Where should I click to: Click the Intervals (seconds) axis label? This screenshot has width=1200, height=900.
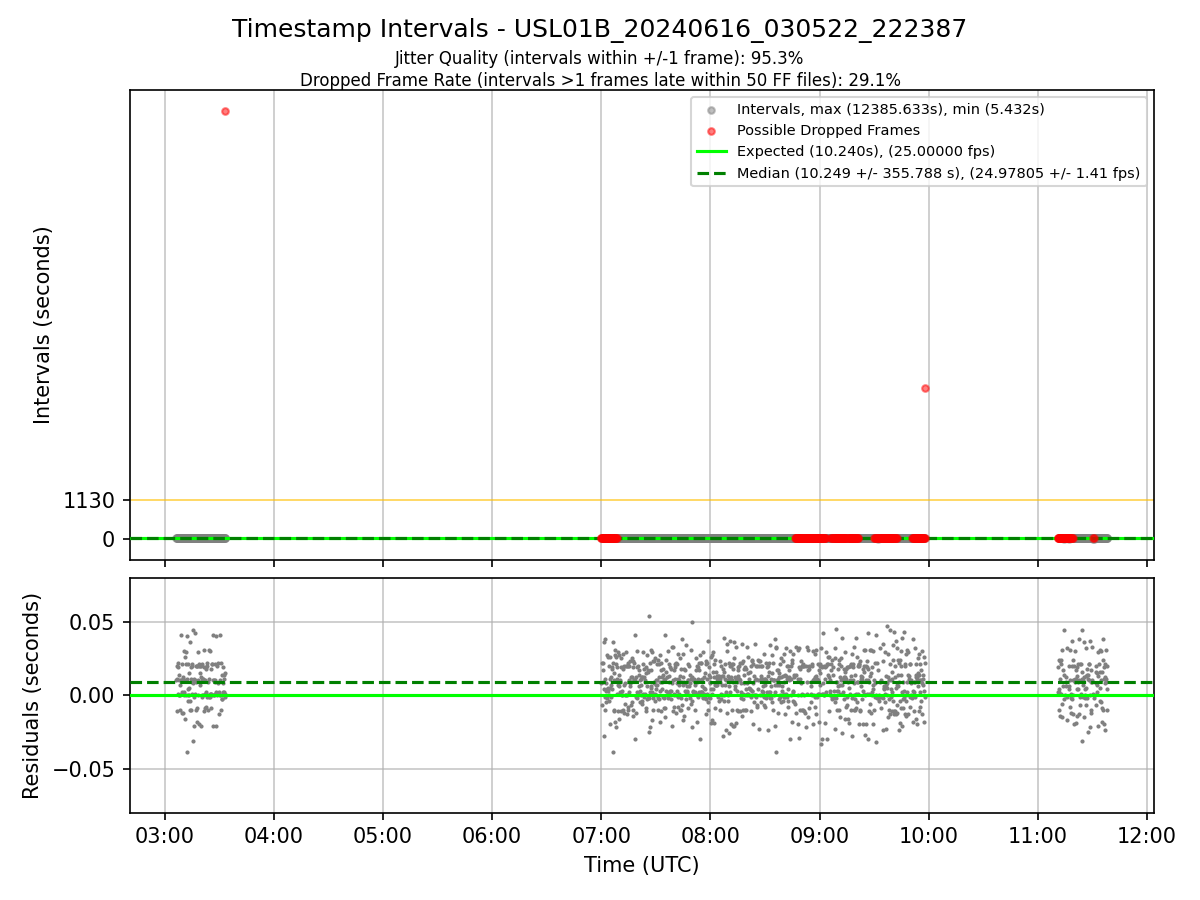click(x=42, y=324)
